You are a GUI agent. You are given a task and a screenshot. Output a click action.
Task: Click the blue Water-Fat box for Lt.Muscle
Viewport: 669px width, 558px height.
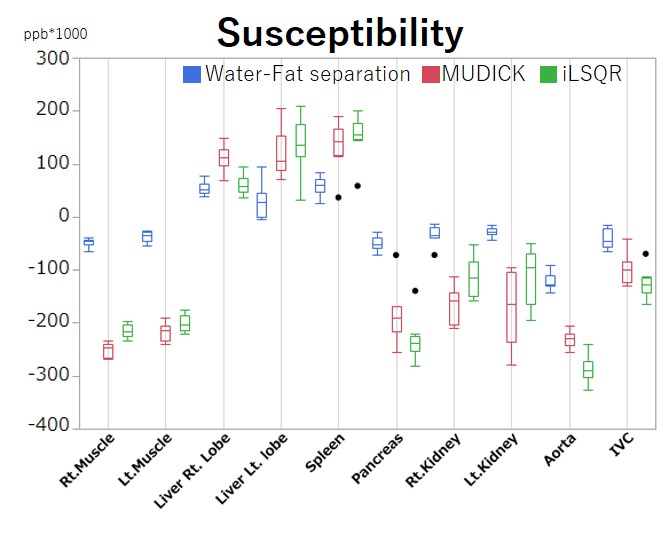point(147,237)
